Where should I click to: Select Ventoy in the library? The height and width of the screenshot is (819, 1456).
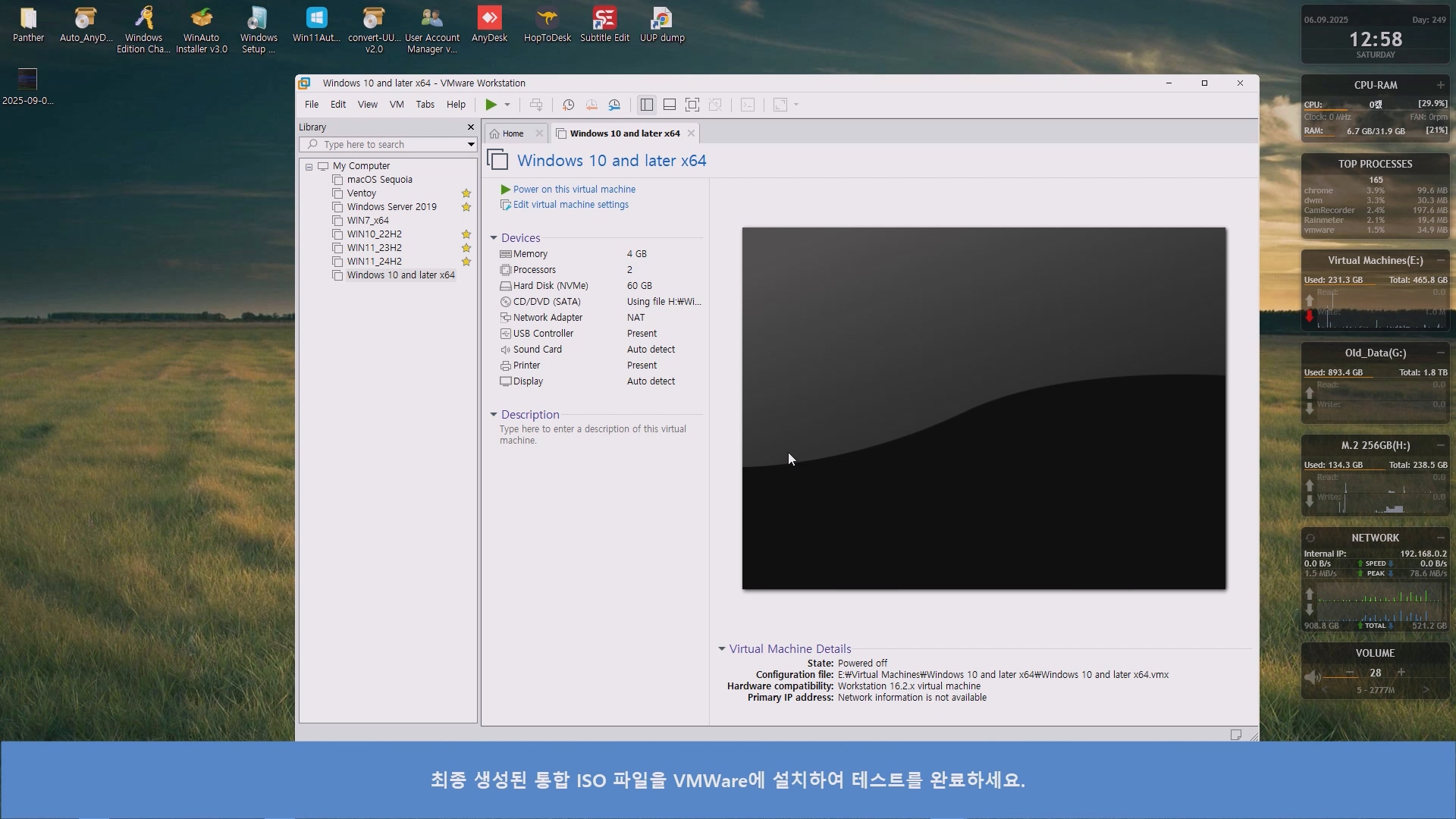click(x=362, y=193)
